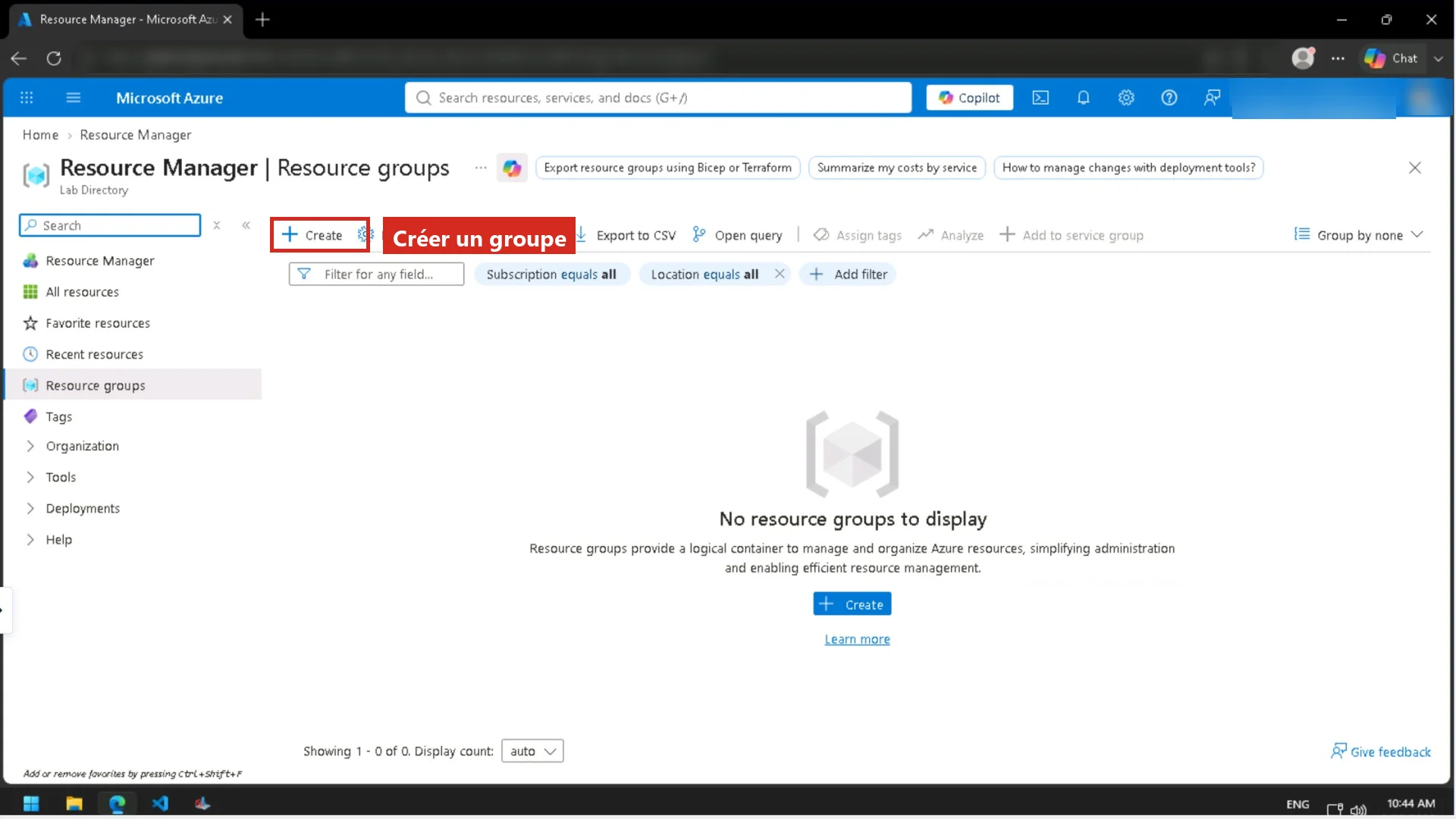The width and height of the screenshot is (1456, 819).
Task: Click the Copilot button in header
Action: pyautogui.click(x=969, y=98)
